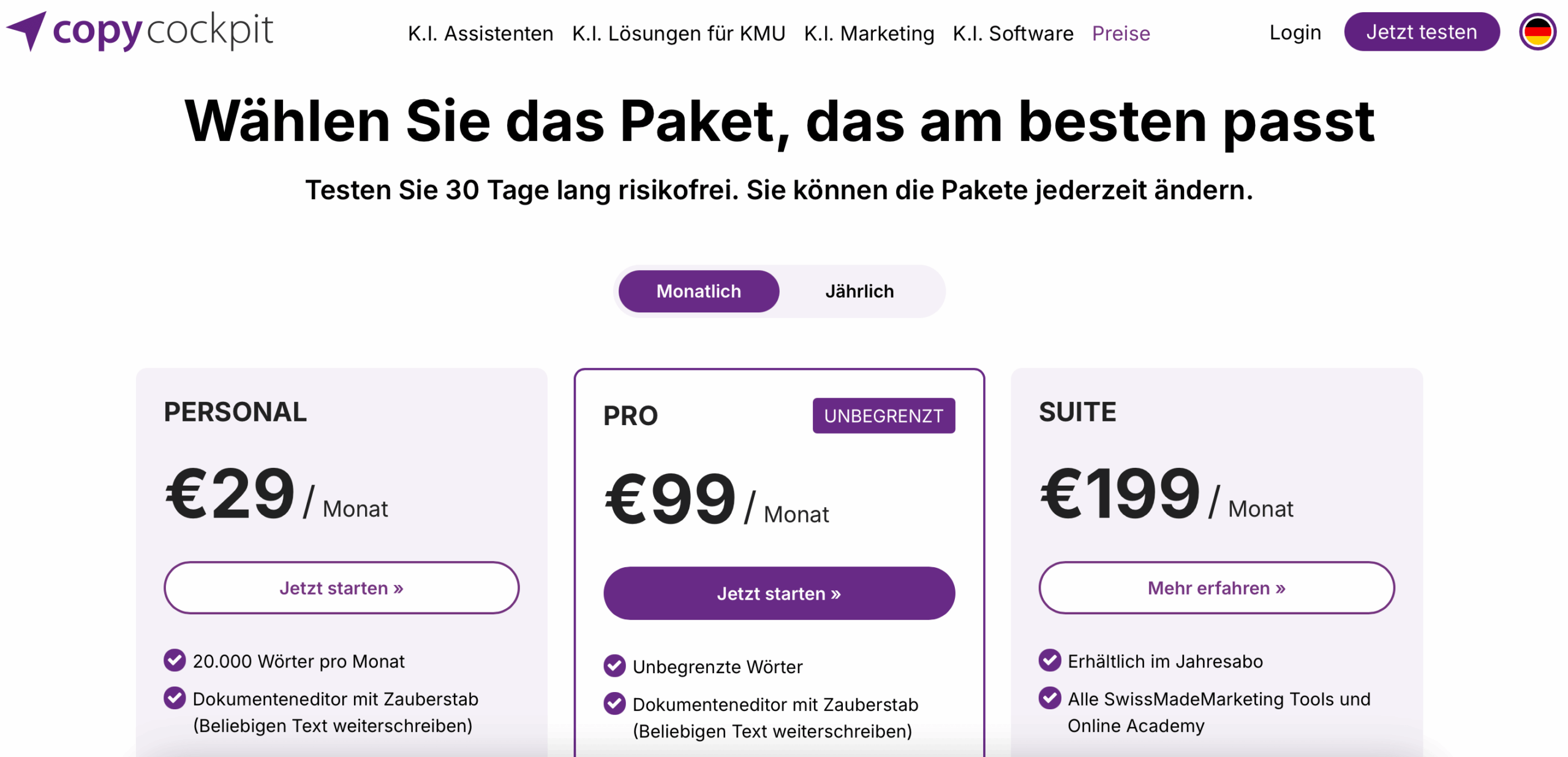
Task: Expand K.I. Lösungen für KMU menu
Action: pos(678,33)
